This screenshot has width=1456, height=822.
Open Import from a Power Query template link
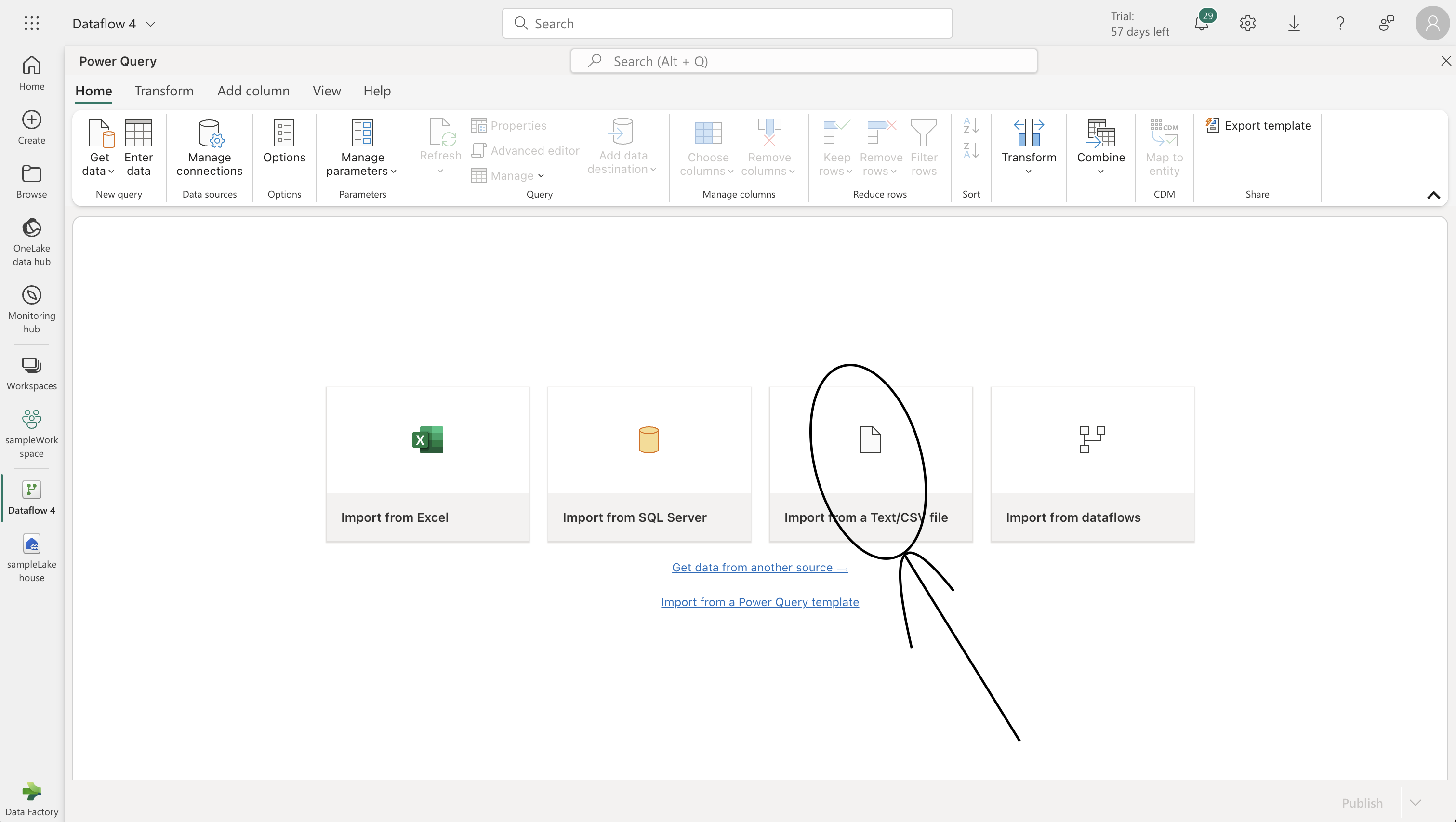[760, 602]
